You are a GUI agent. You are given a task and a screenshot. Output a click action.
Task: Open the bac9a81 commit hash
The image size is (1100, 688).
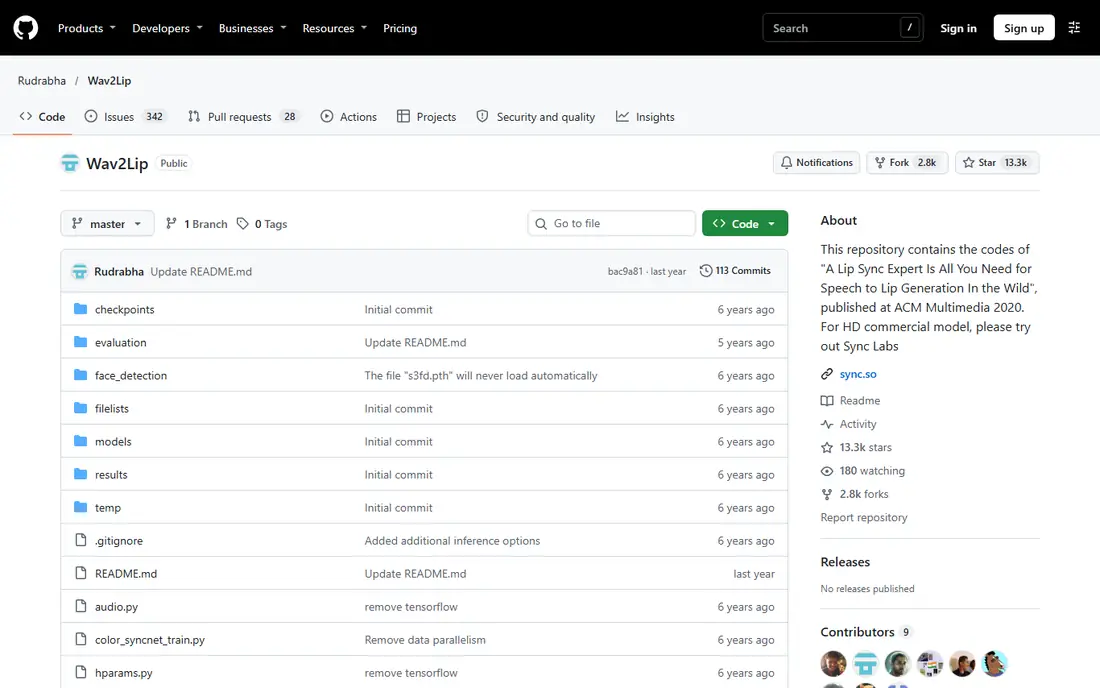click(x=625, y=271)
